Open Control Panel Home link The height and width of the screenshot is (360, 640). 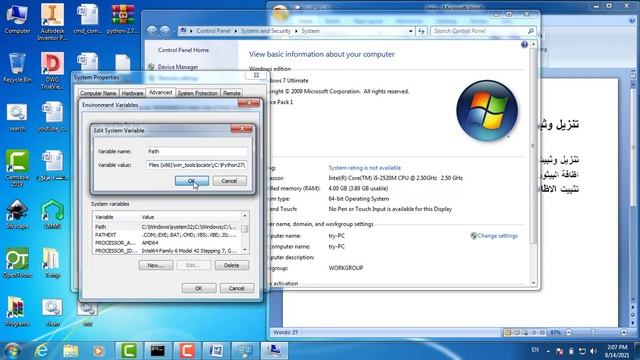pyautogui.click(x=183, y=50)
